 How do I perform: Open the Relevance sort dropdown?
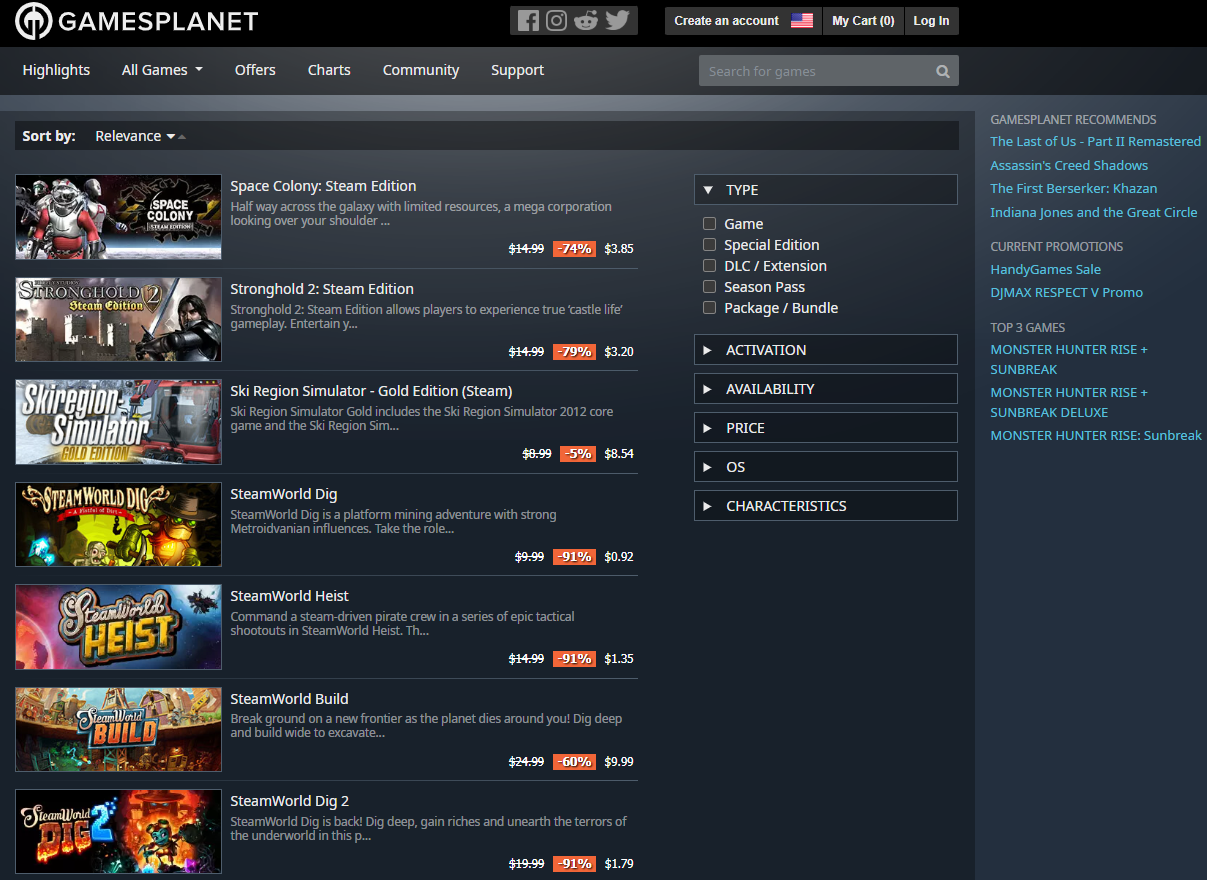(134, 136)
